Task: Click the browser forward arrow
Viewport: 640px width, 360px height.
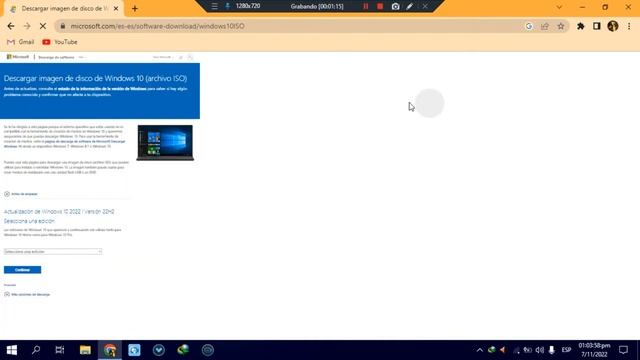Action: [27, 26]
